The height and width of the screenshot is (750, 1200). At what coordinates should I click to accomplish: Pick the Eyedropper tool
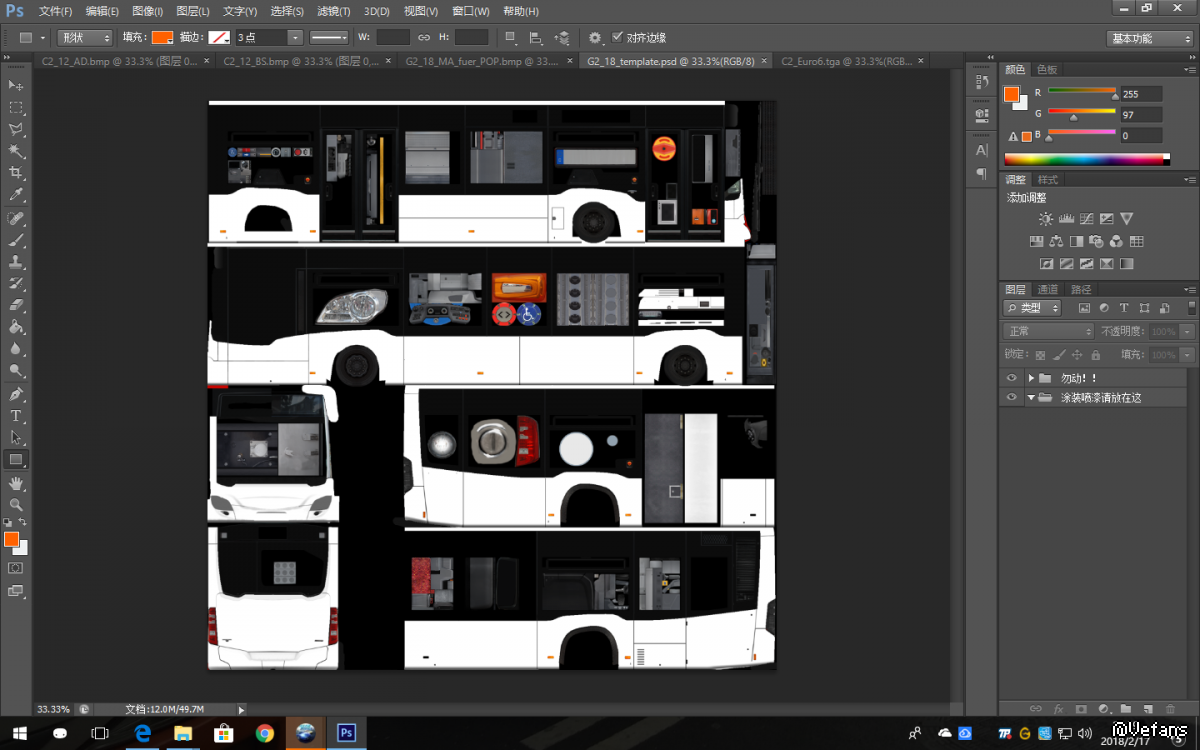pyautogui.click(x=16, y=195)
